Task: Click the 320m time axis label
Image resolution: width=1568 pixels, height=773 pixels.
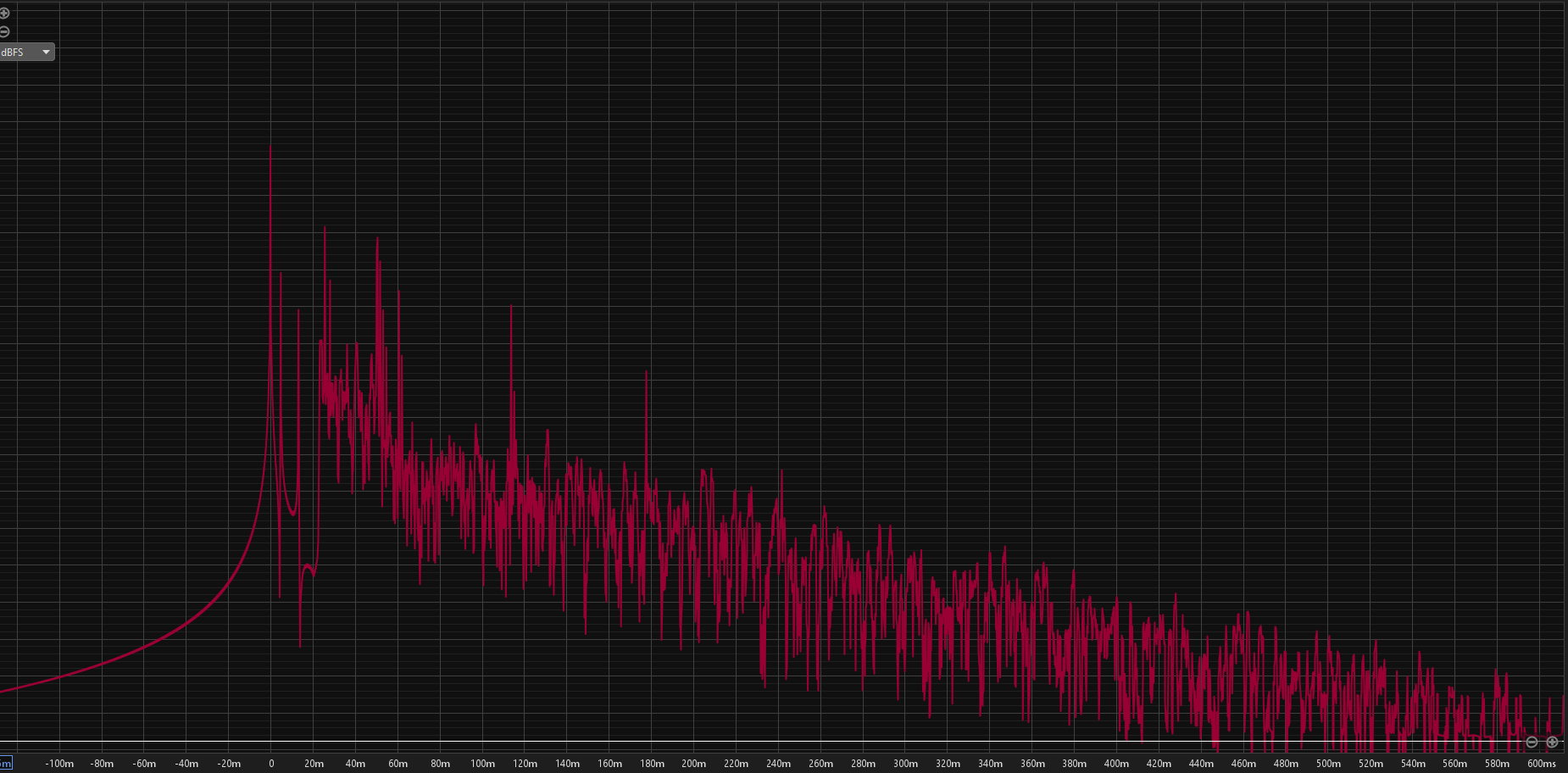Action: 948,764
